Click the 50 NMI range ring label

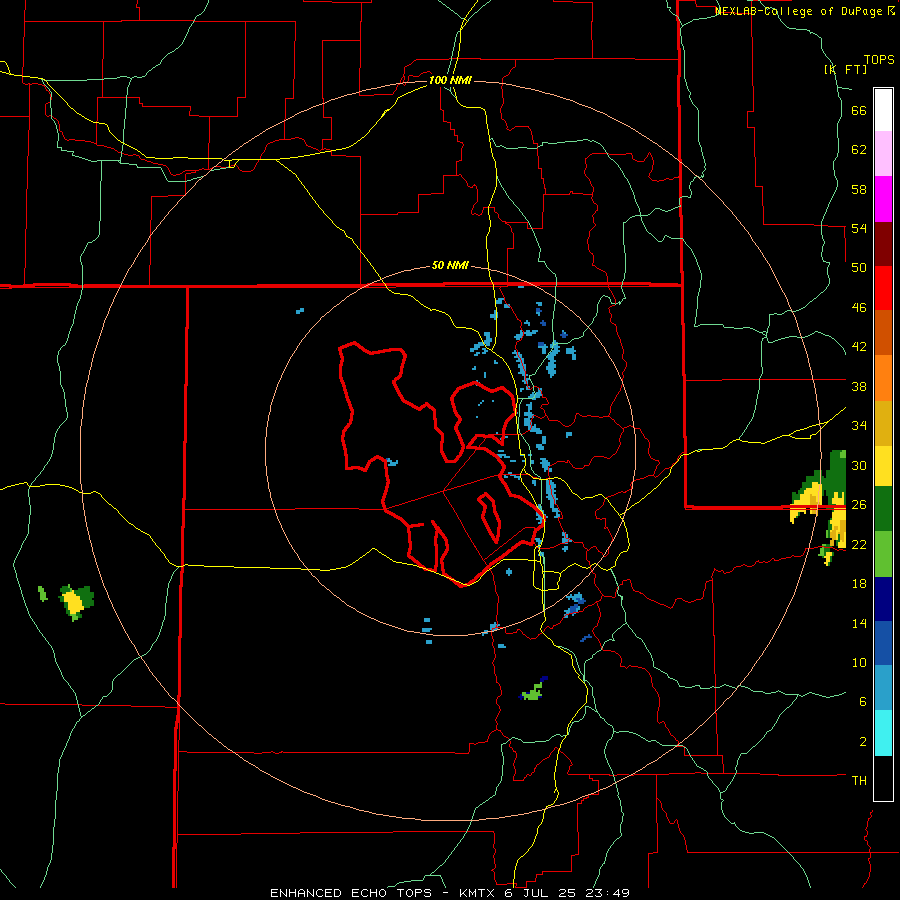point(450,265)
